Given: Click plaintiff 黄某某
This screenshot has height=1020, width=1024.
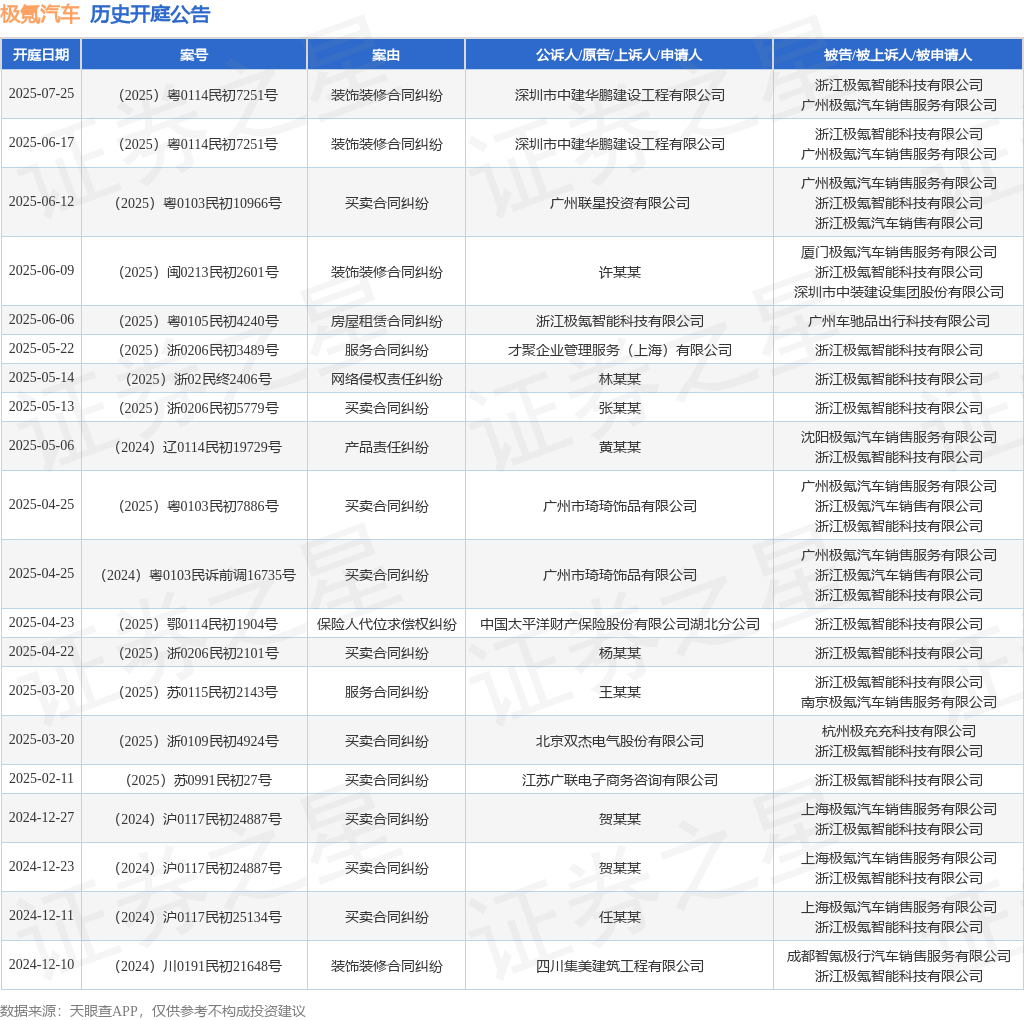Looking at the screenshot, I should pyautogui.click(x=619, y=447).
